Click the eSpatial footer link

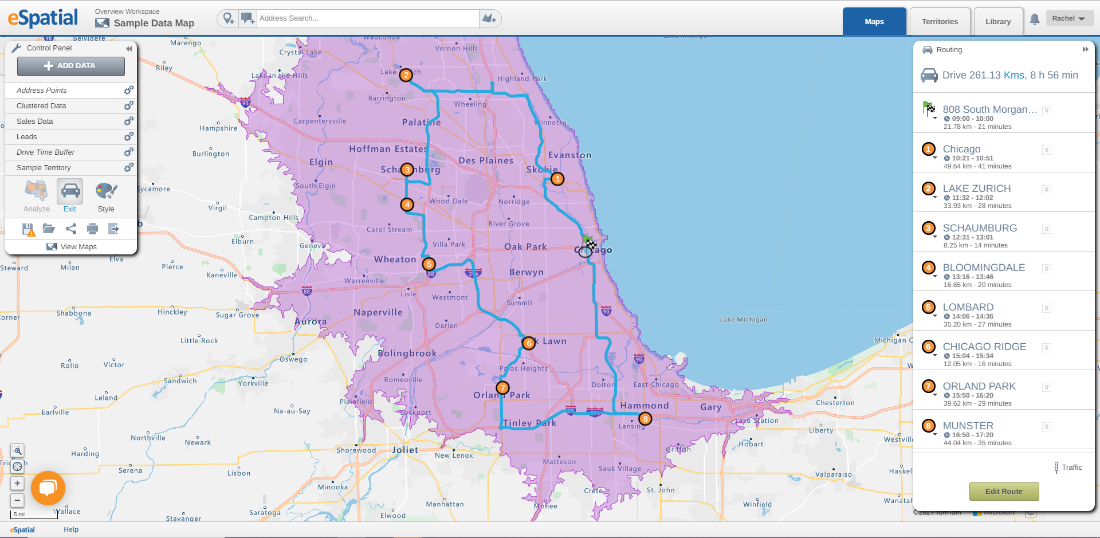[22, 530]
